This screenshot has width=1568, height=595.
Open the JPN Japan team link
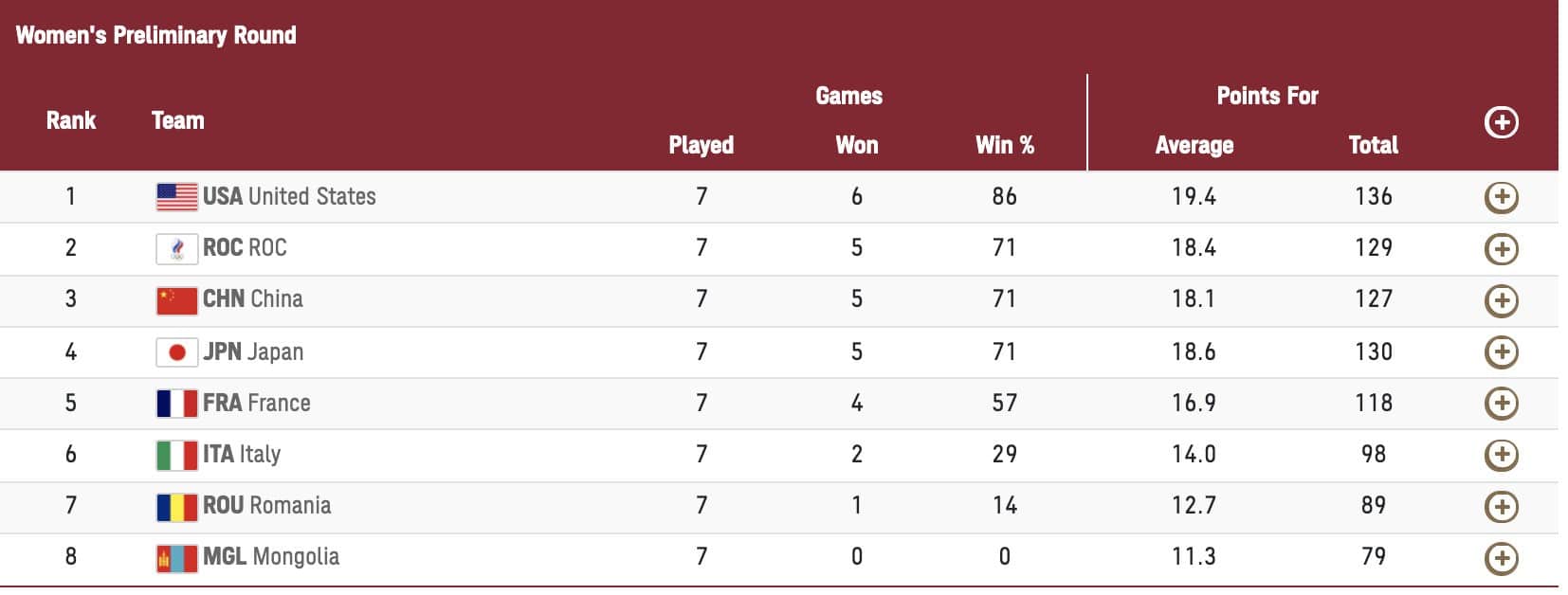click(253, 352)
